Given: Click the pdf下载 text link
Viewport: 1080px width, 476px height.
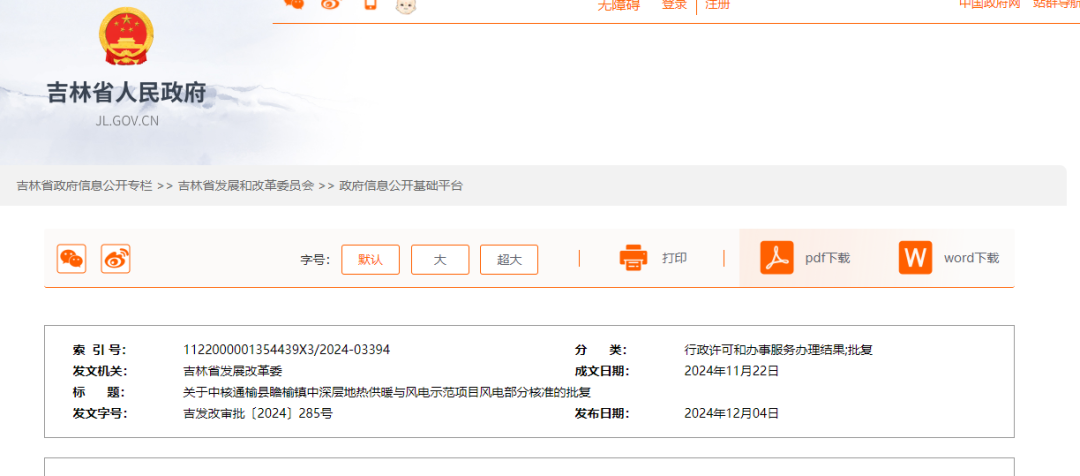Looking at the screenshot, I should click(827, 258).
